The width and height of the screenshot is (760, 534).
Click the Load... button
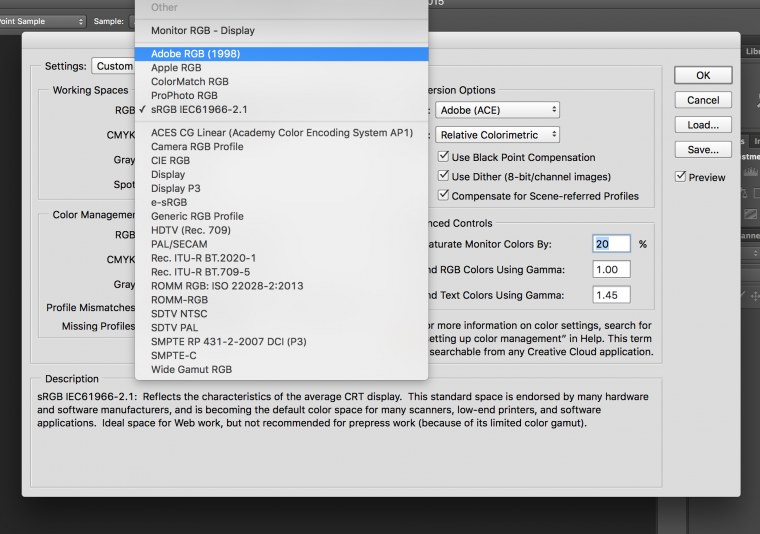click(x=703, y=125)
